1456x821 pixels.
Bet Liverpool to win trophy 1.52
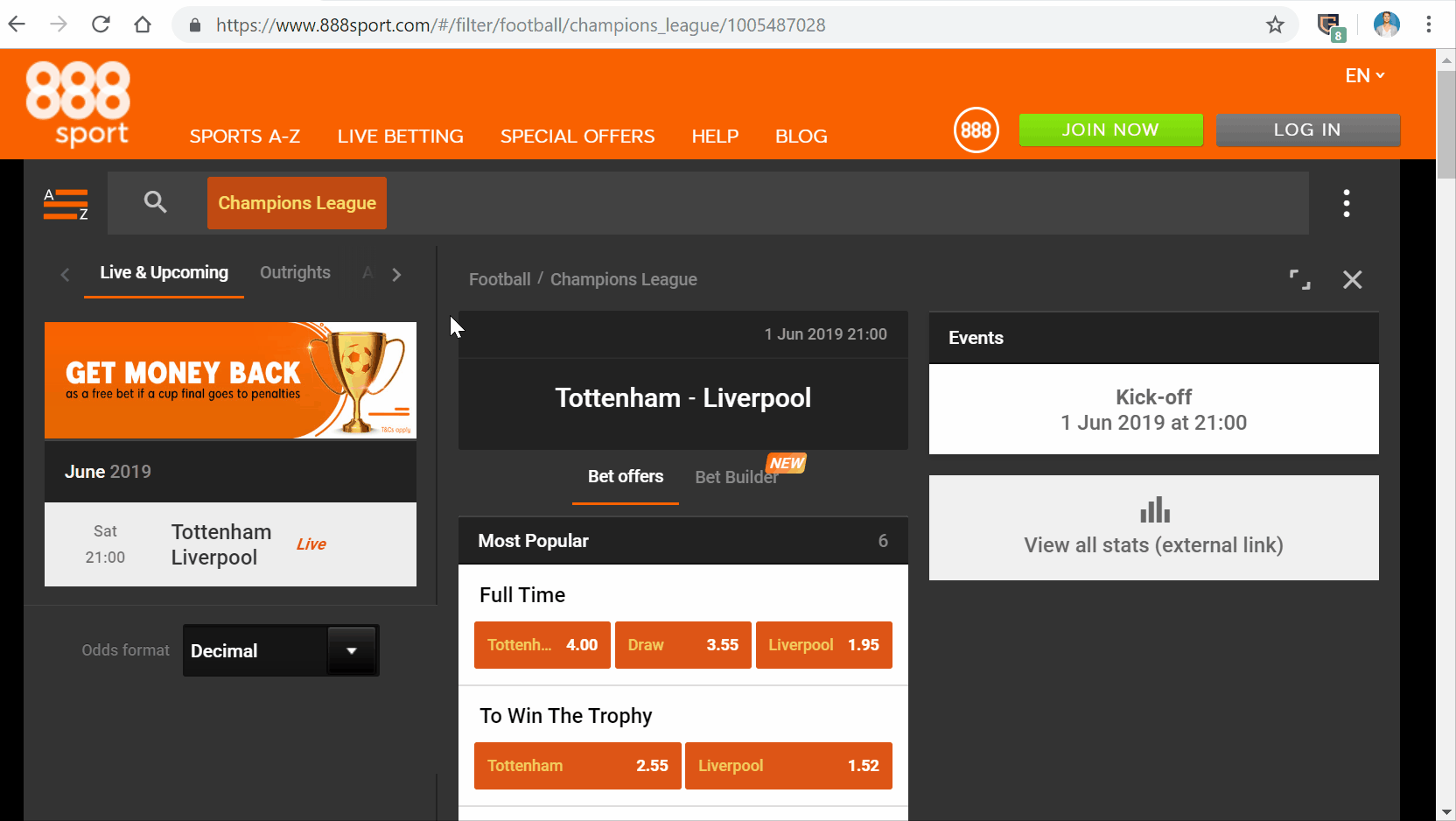tap(788, 766)
